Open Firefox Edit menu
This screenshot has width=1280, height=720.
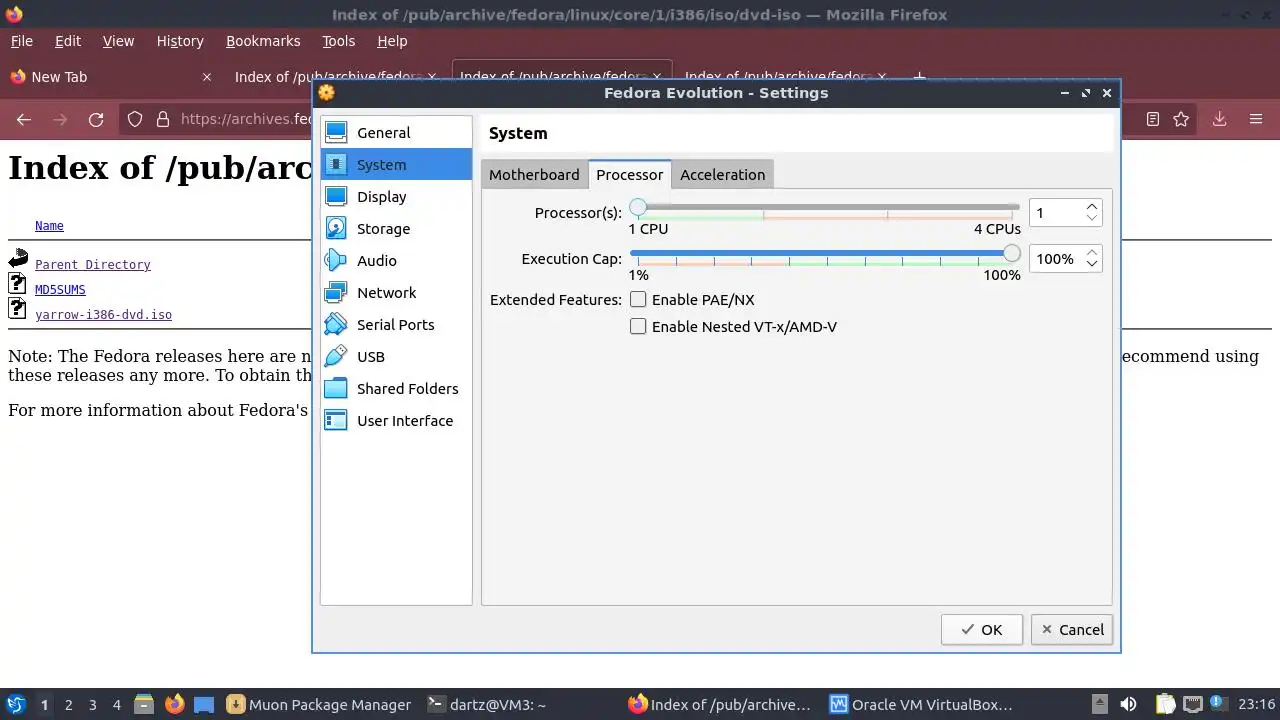tap(68, 41)
